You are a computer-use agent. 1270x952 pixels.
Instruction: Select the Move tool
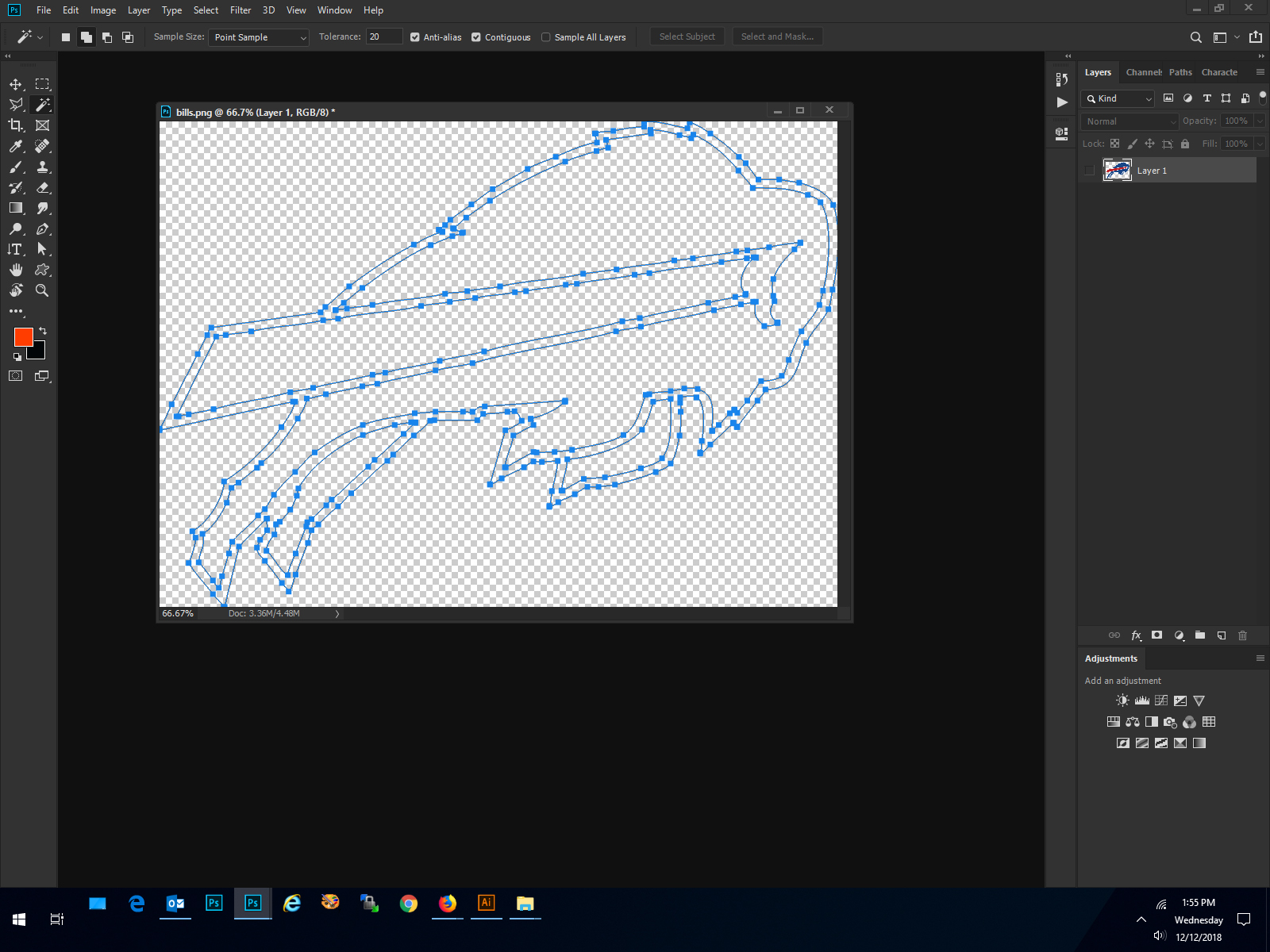(16, 84)
